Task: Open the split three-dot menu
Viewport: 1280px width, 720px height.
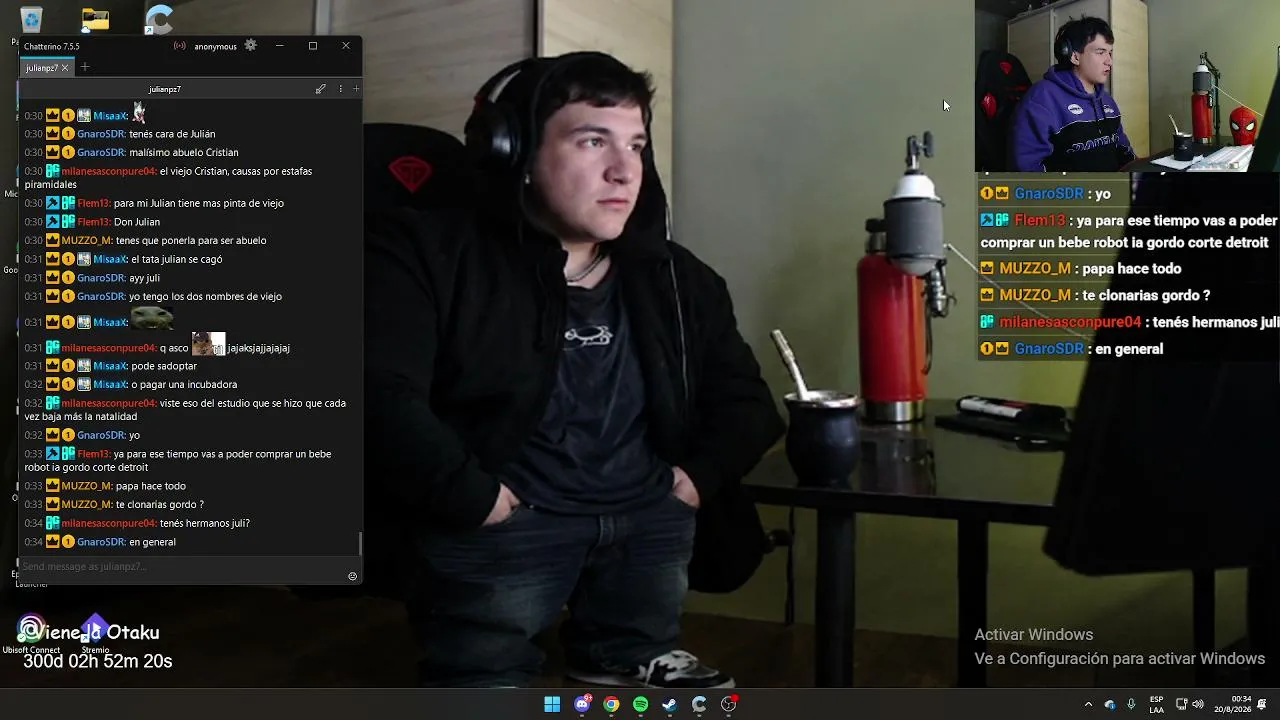Action: click(340, 89)
